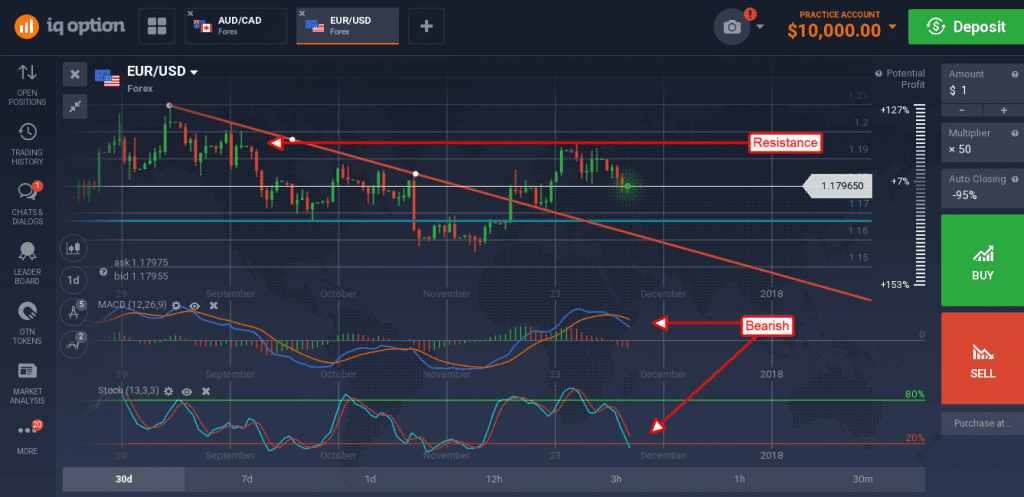Add a new asset tab
Screen dimensions: 1024x497
click(426, 26)
